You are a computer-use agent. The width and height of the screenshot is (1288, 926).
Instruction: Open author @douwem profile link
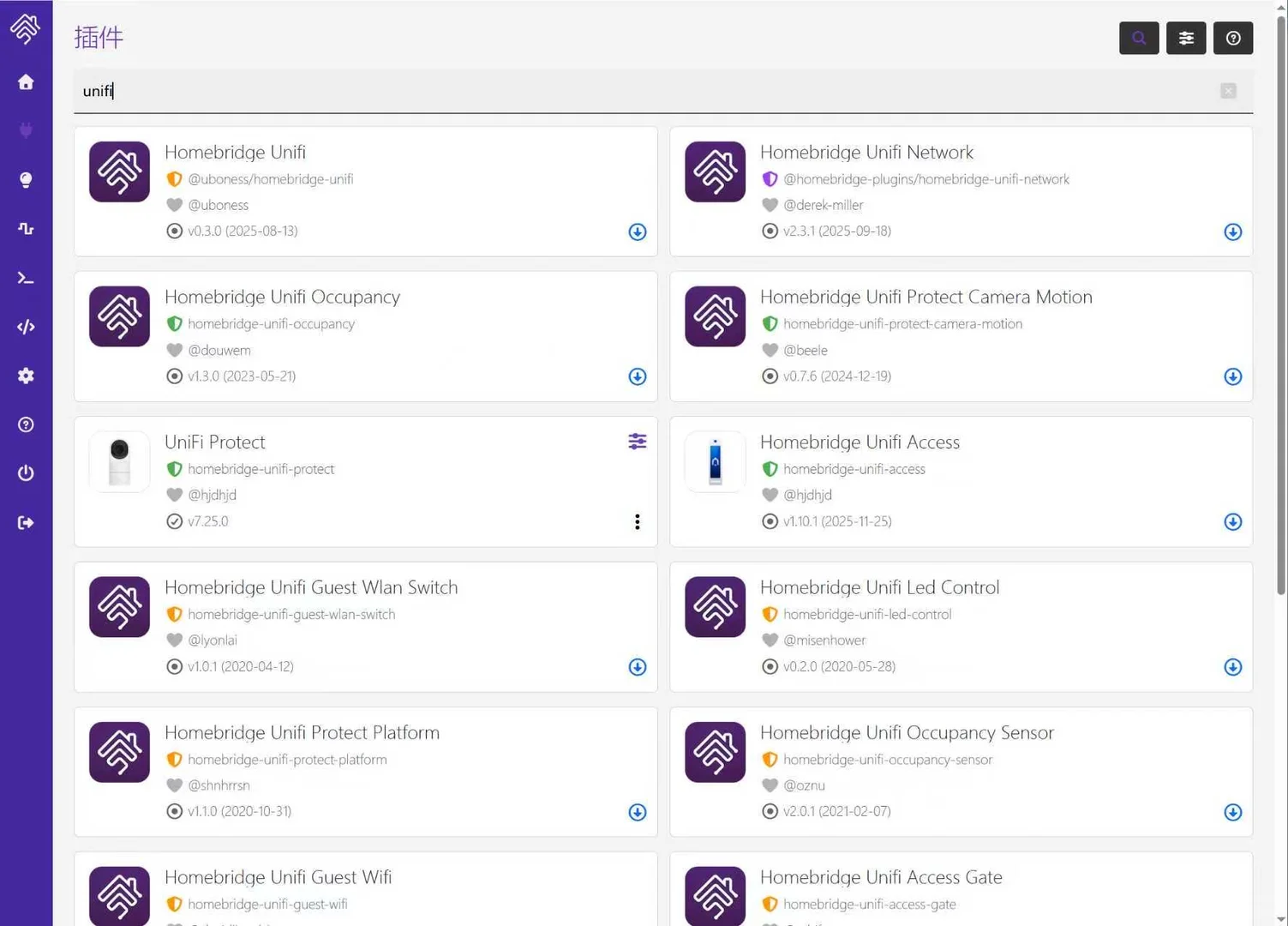[x=219, y=350]
